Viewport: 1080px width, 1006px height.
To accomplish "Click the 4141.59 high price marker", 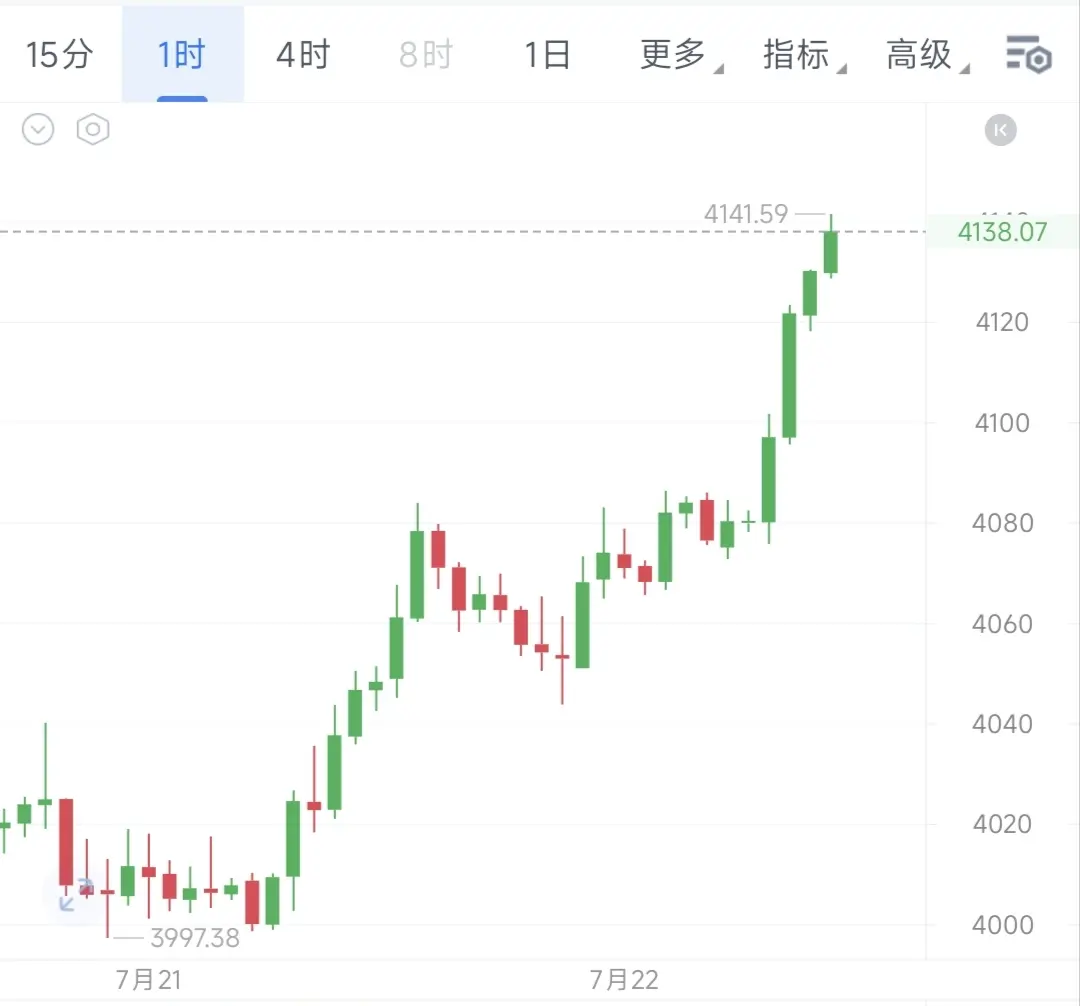I will point(745,214).
